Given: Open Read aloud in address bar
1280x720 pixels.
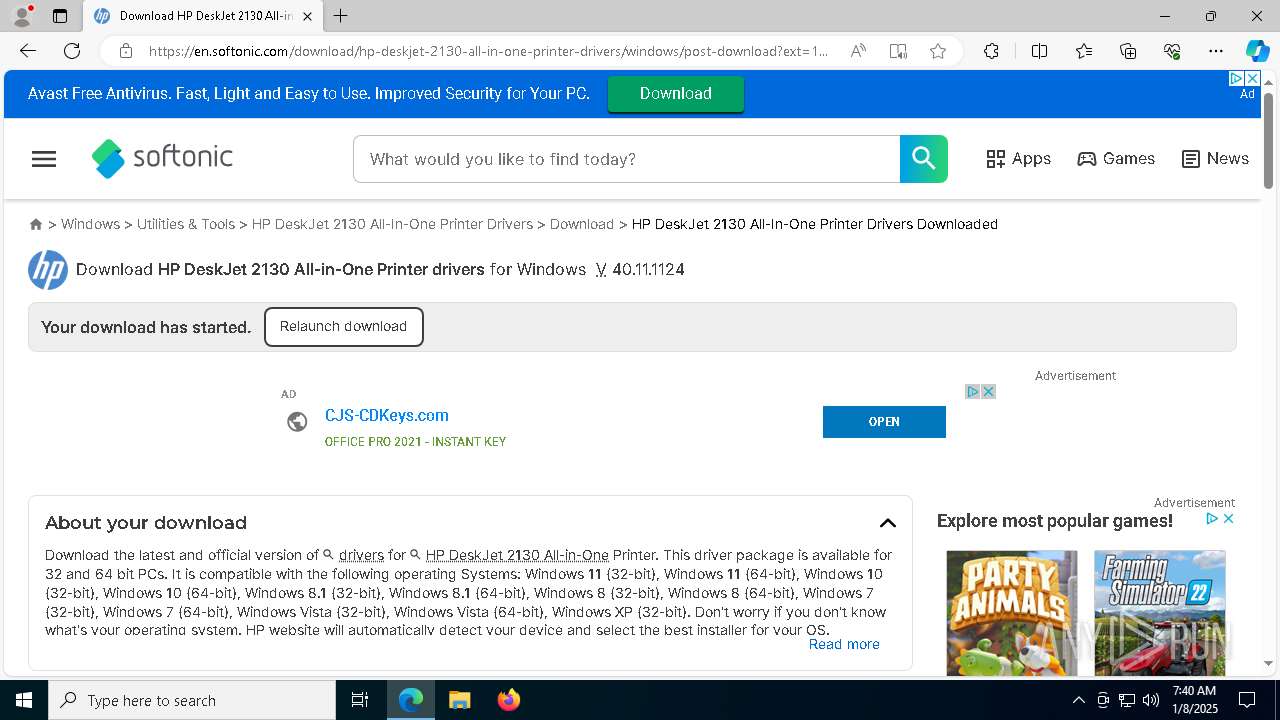Looking at the screenshot, I should (x=858, y=51).
